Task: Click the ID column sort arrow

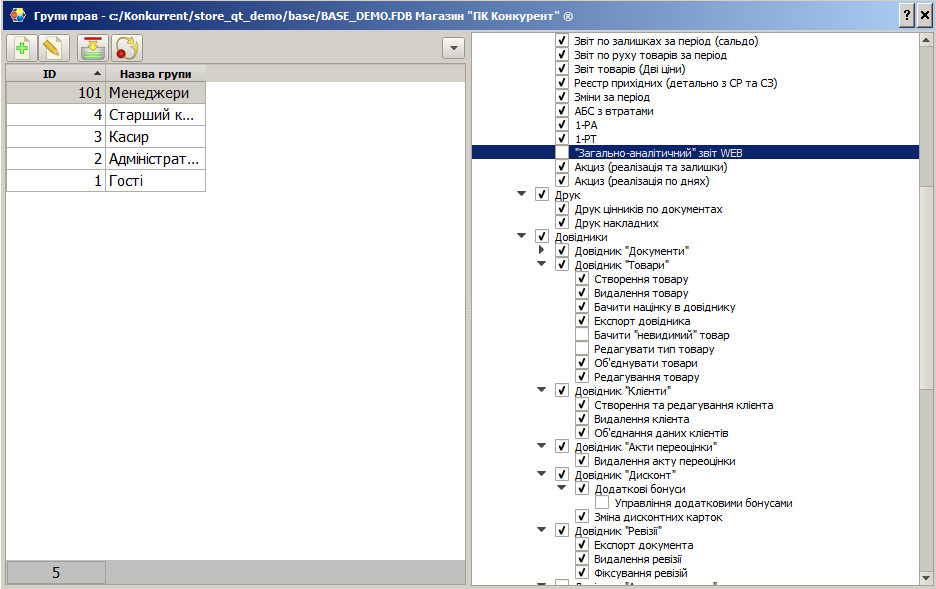Action: coord(97,74)
